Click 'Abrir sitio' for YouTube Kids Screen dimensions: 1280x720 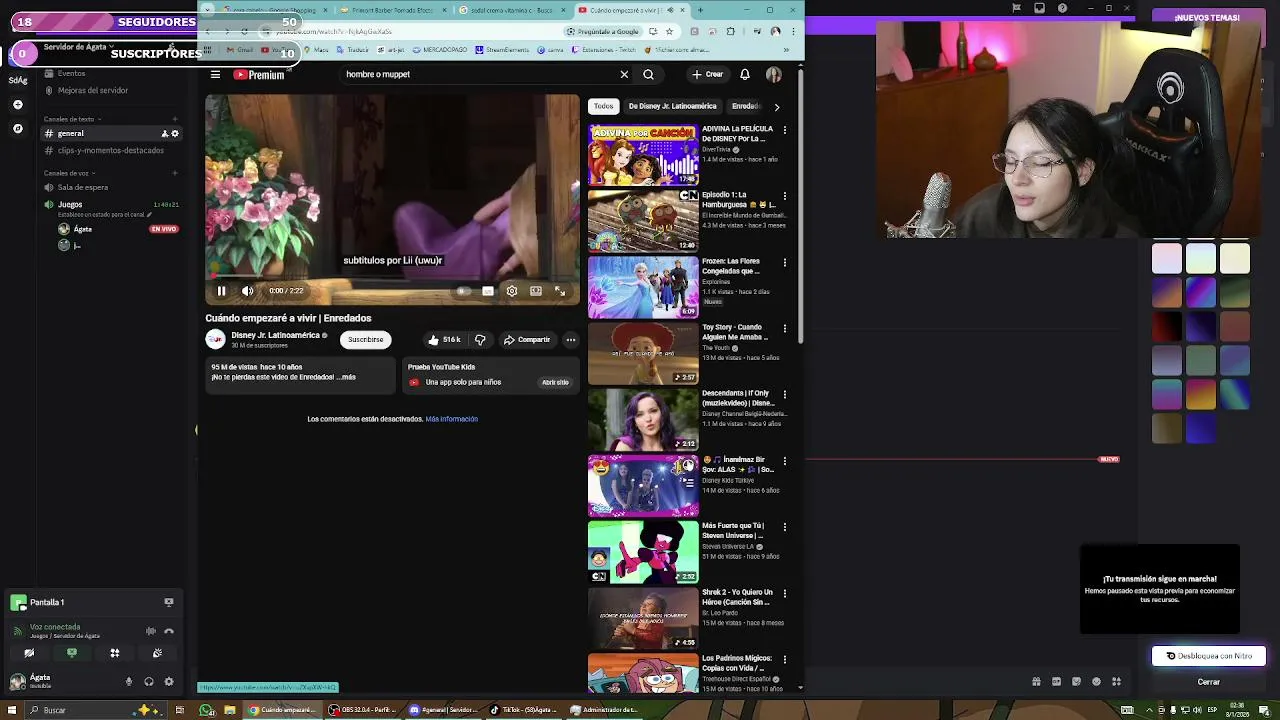[x=555, y=382]
